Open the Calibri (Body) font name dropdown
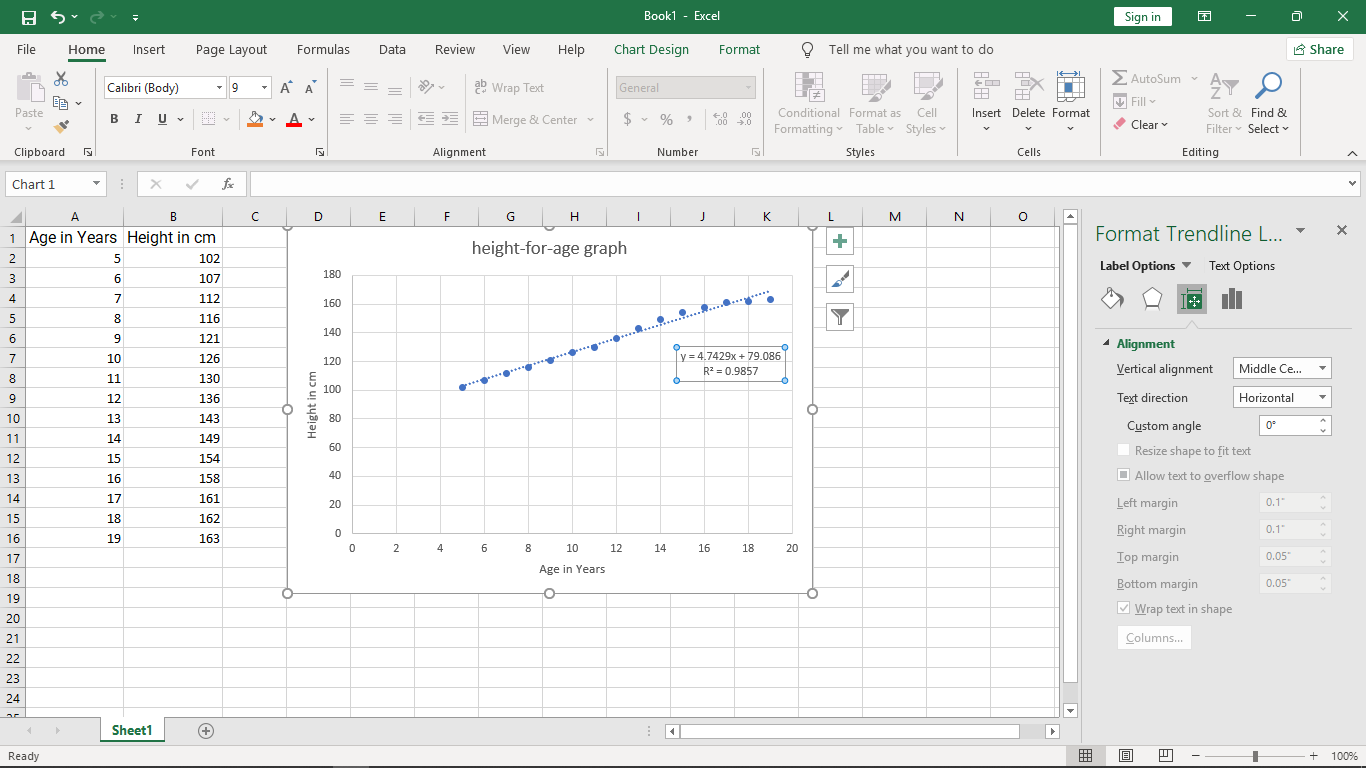The height and width of the screenshot is (768, 1366). (219, 88)
